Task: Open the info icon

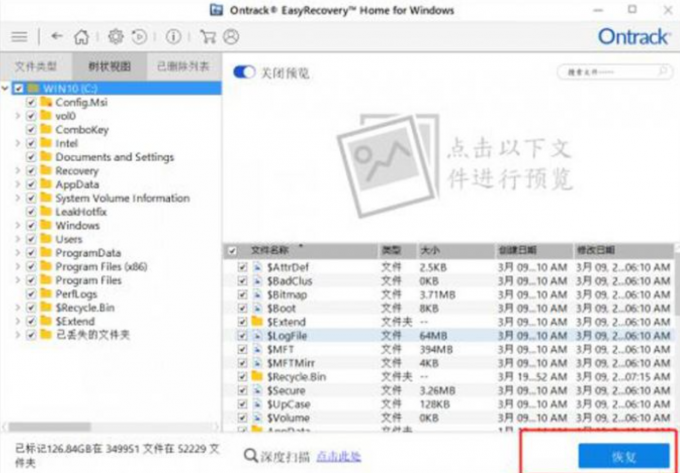Action: (x=173, y=37)
